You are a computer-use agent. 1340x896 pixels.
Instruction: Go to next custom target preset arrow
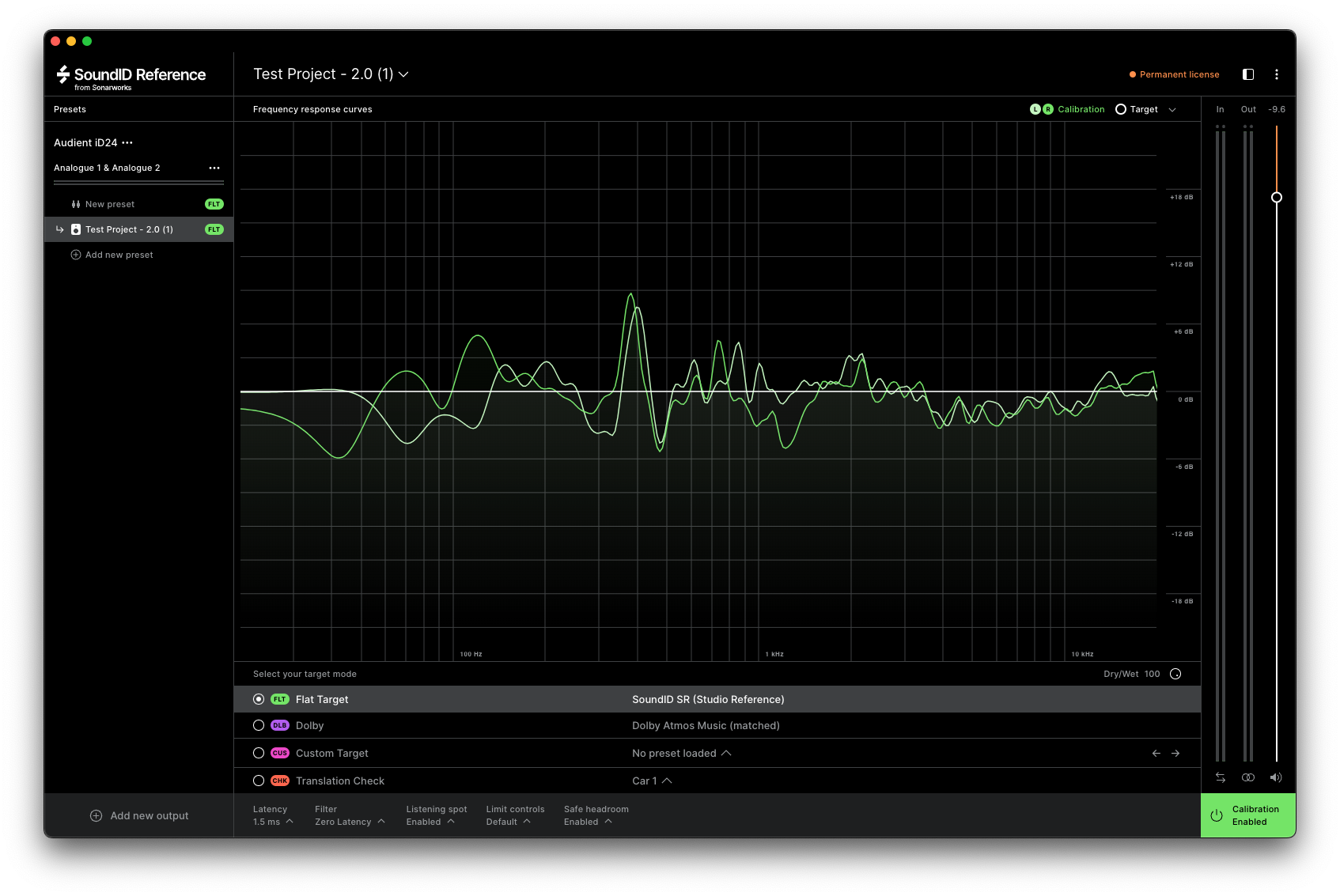click(1175, 753)
